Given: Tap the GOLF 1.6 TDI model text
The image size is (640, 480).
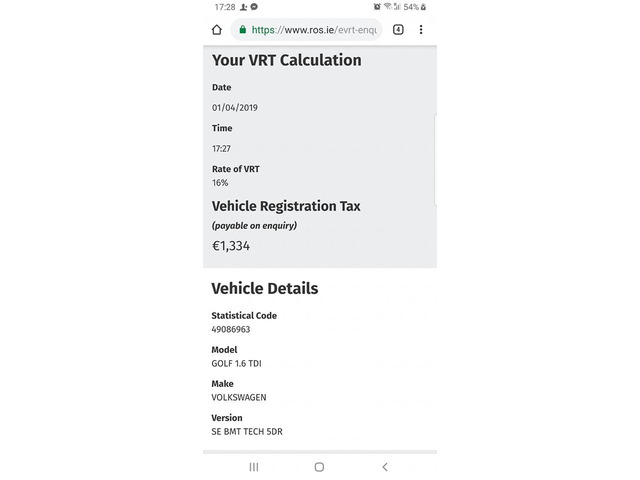Looking at the screenshot, I should point(236,363).
